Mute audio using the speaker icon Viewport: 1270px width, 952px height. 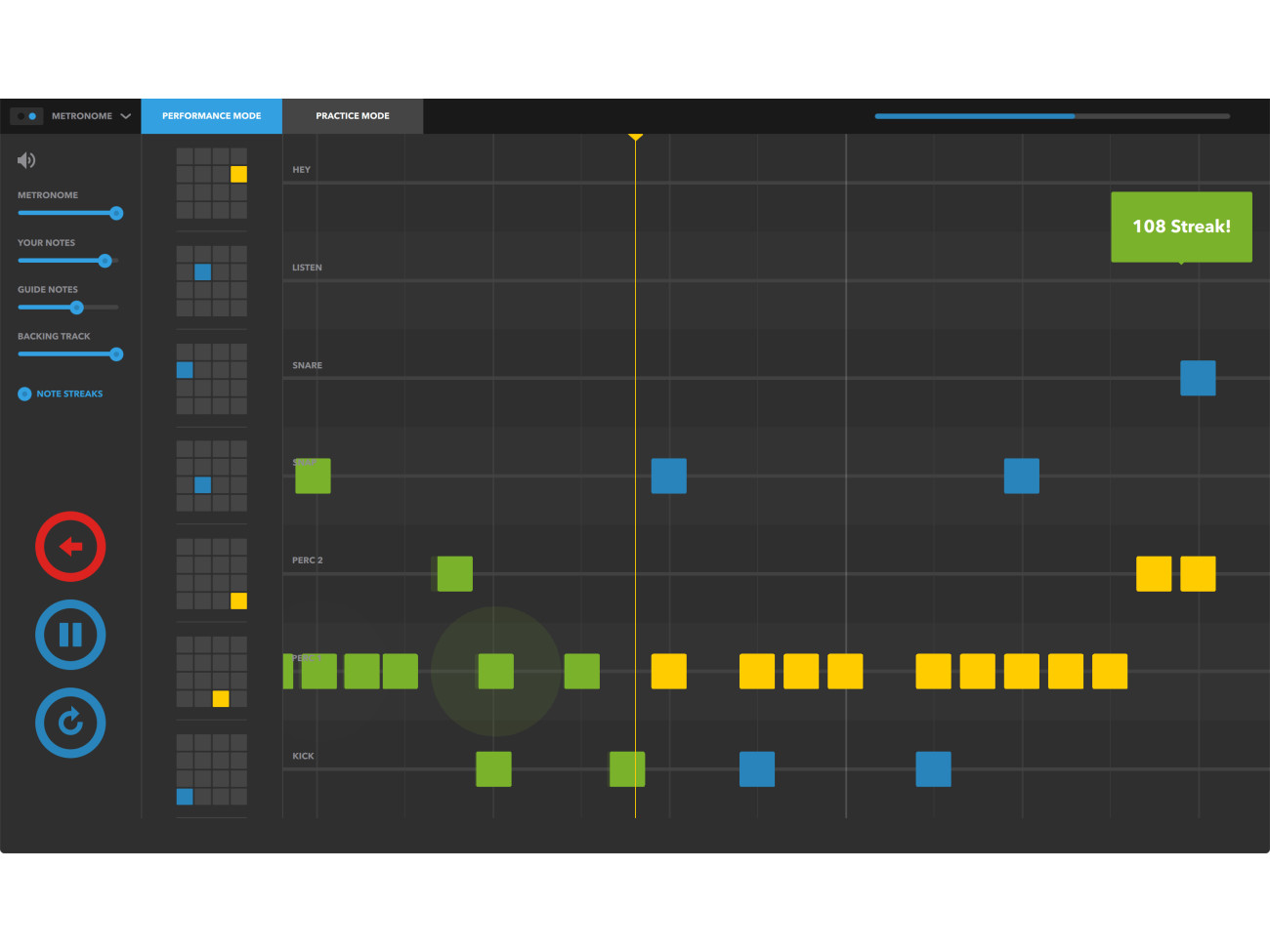(26, 160)
